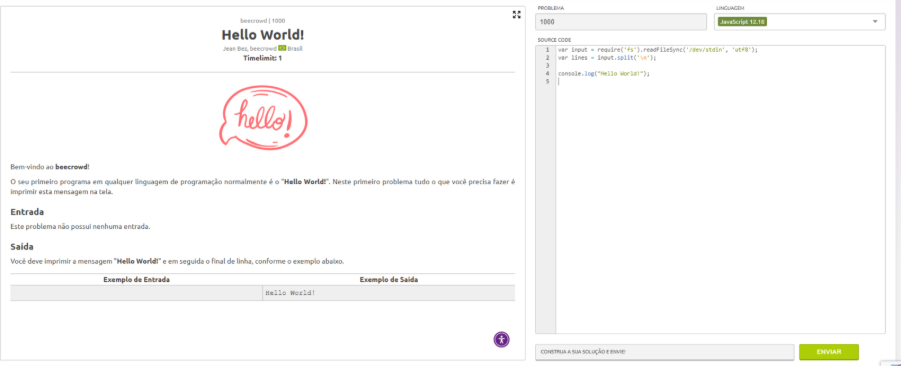Click the hello speech bubble illustration
This screenshot has width=901, height=366.
point(263,118)
